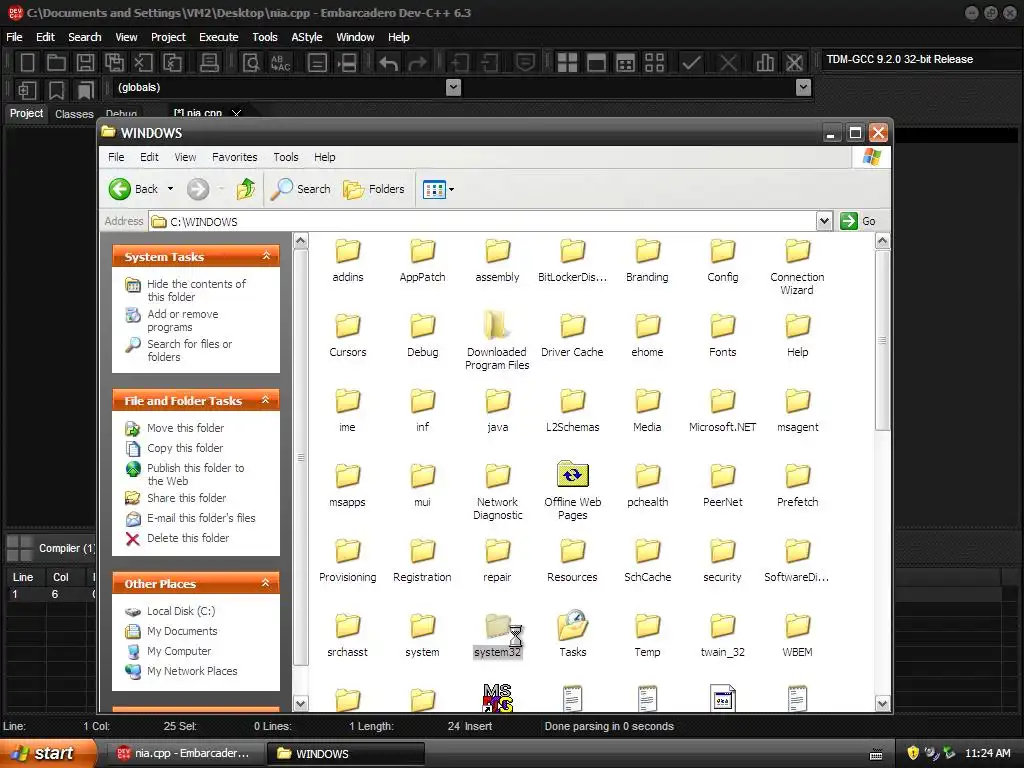The width and height of the screenshot is (1024, 768).
Task: Click the green Back arrow in WINDOWS explorer
Action: (120, 189)
